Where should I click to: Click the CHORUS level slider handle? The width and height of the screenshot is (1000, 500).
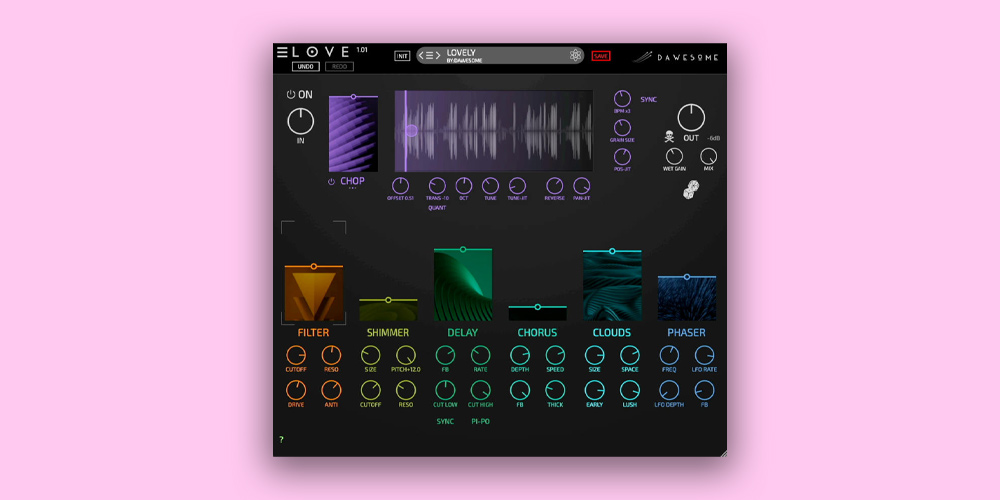538,307
